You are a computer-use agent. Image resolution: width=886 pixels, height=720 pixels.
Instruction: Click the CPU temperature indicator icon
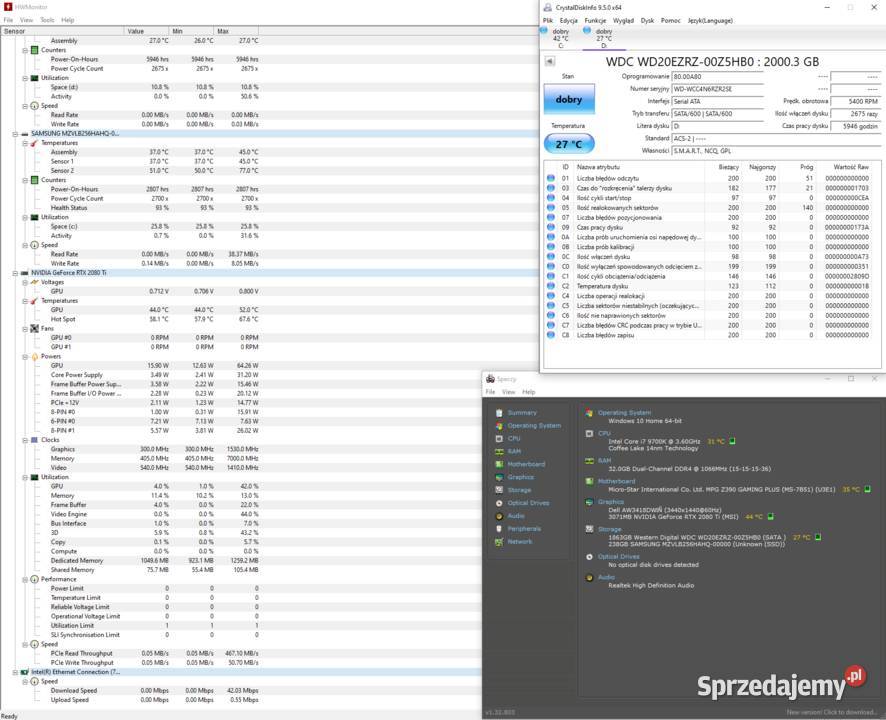[x=732, y=441]
